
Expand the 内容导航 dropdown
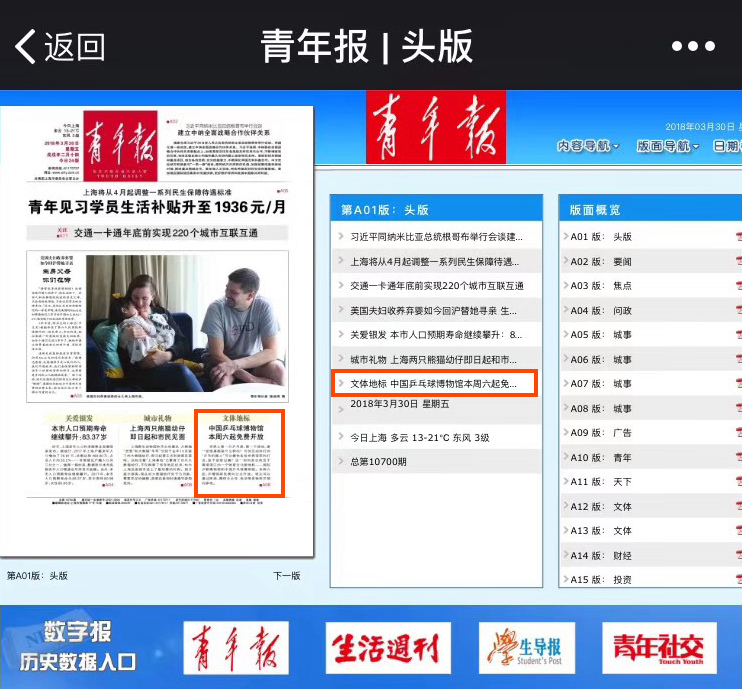coord(588,146)
